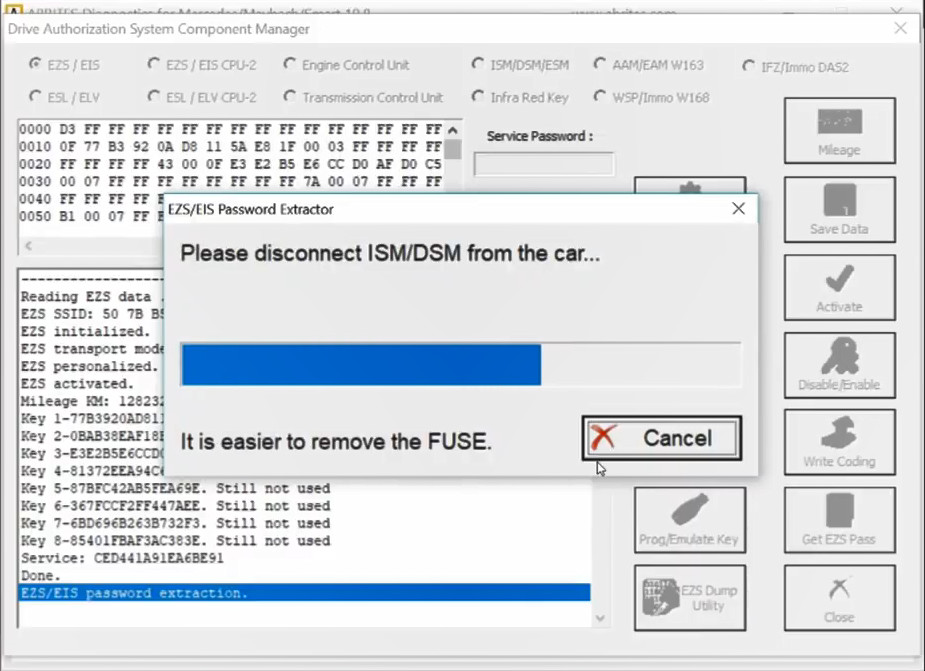Click the 'Key 7-6BD696B263B732F3' log line

click(x=175, y=523)
